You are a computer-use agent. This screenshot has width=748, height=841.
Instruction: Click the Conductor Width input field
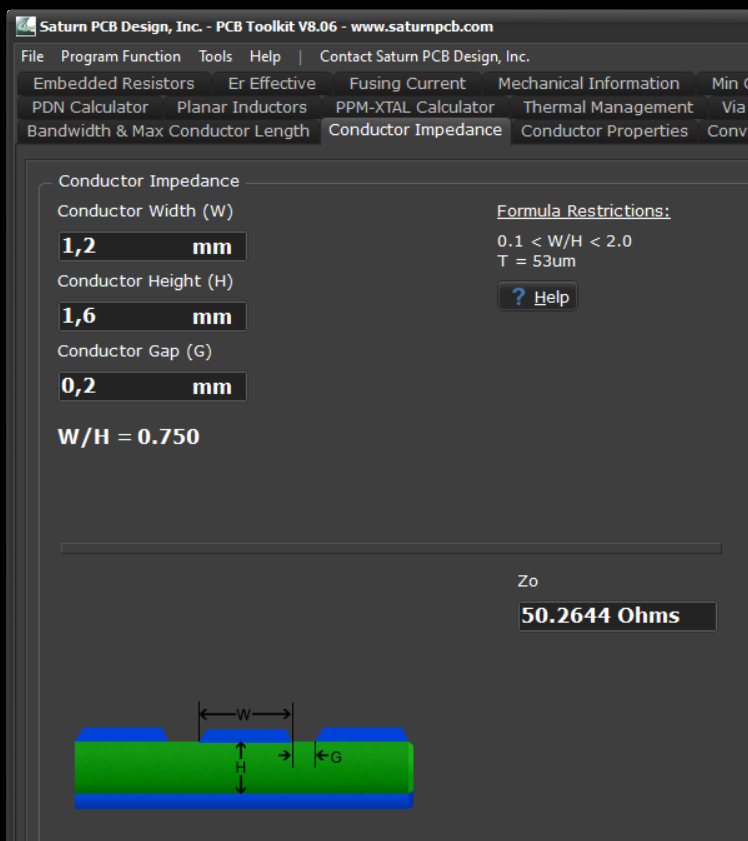click(x=153, y=247)
